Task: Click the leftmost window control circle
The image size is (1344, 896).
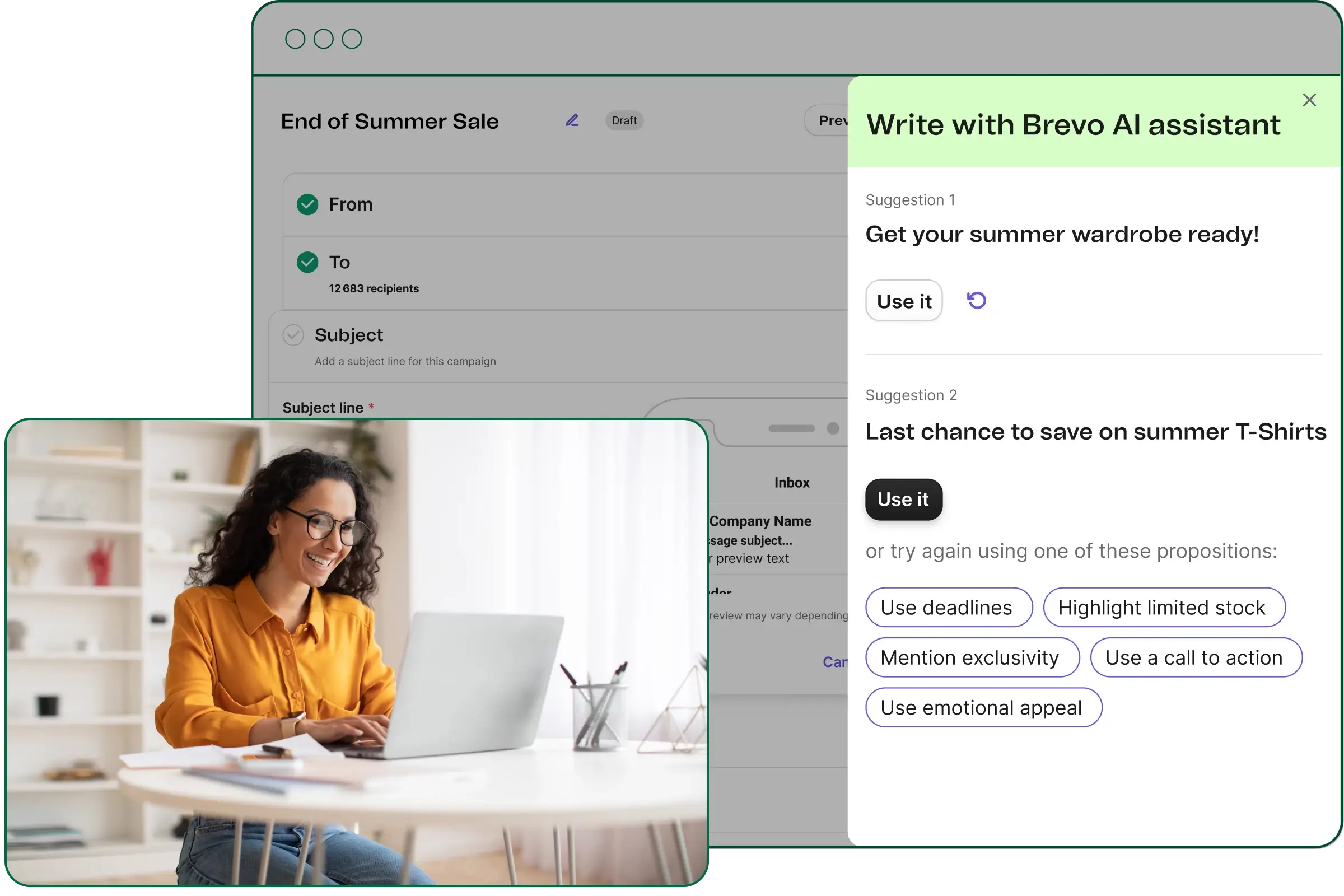Action: pyautogui.click(x=296, y=38)
